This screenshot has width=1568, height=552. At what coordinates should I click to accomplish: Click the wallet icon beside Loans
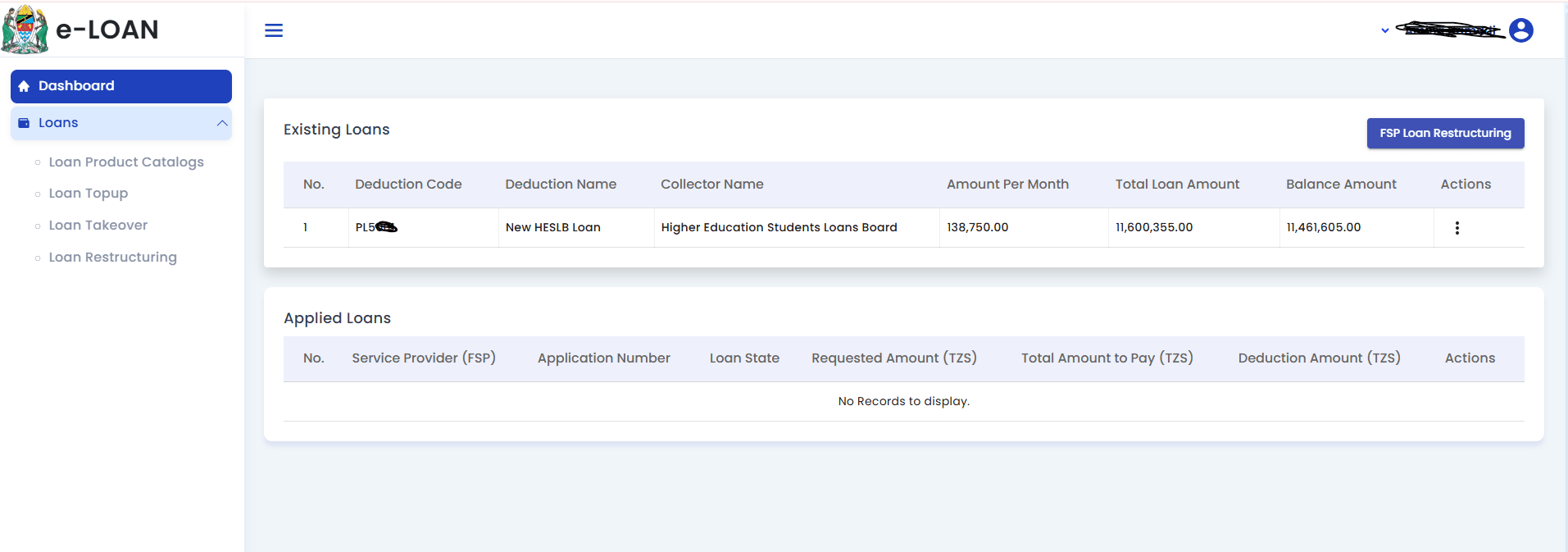pyautogui.click(x=24, y=123)
